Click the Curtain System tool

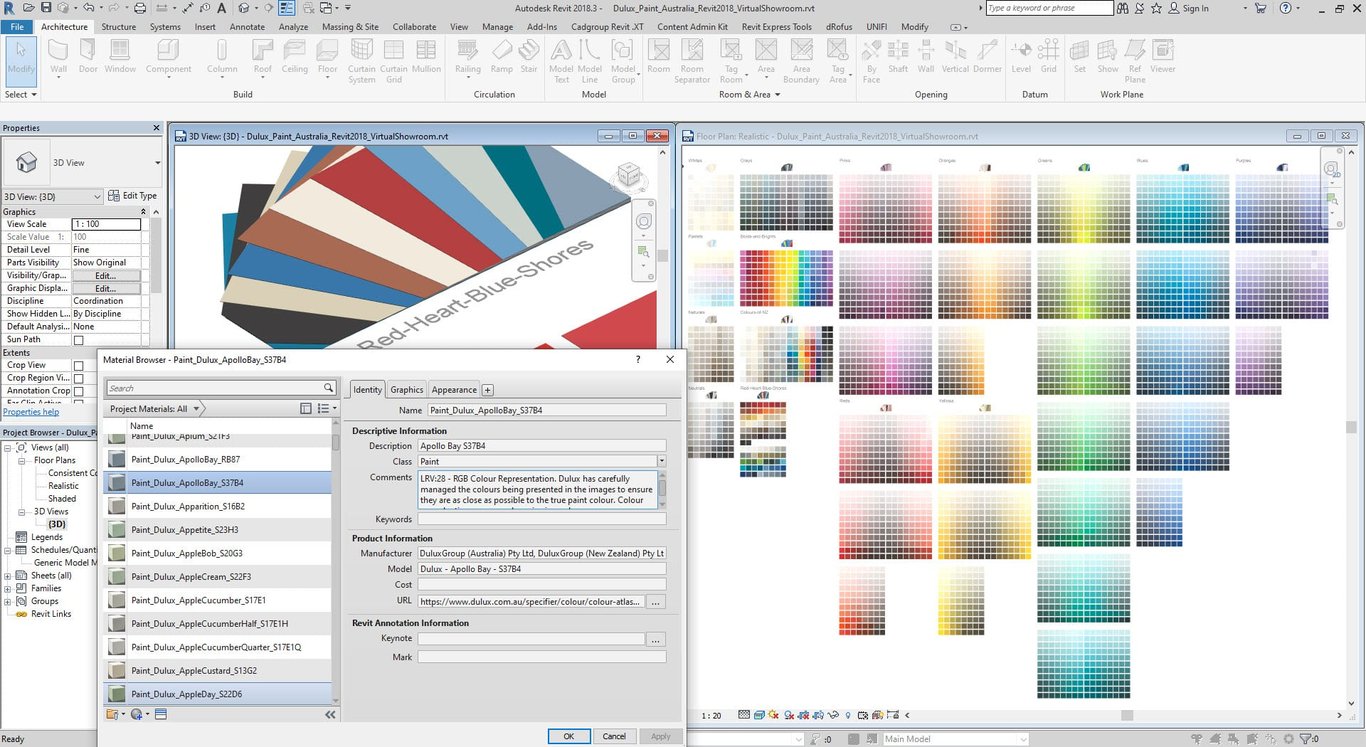362,61
